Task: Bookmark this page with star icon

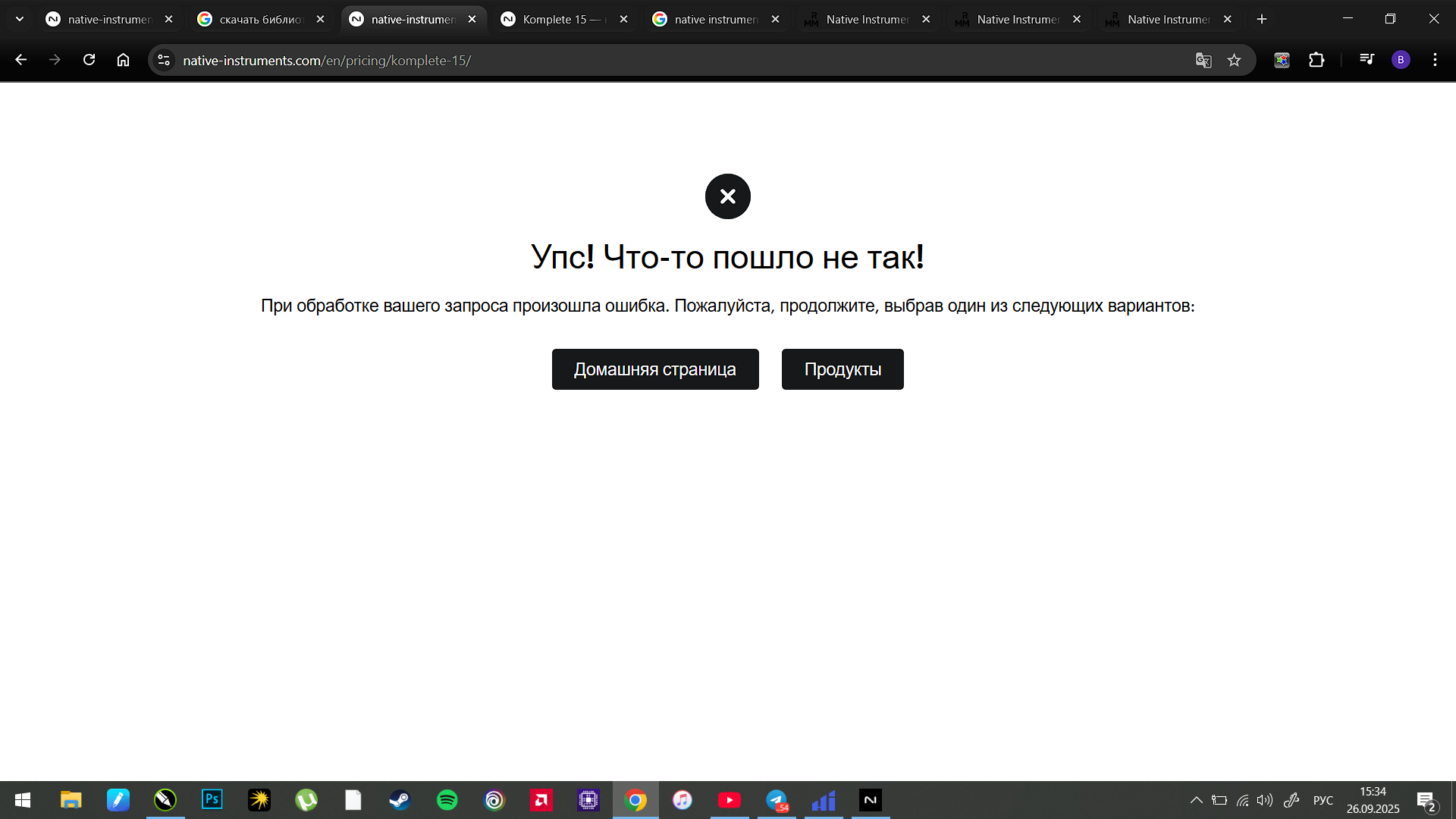Action: [x=1235, y=60]
